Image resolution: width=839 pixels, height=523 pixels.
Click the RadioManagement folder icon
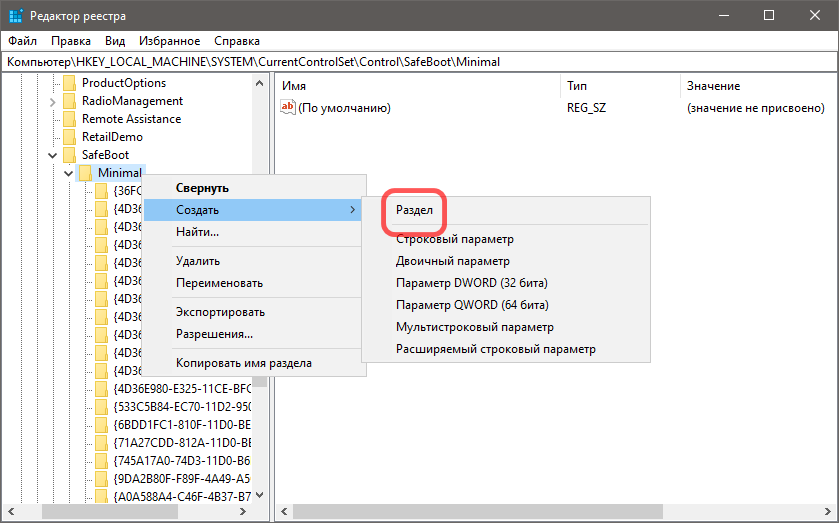click(69, 101)
